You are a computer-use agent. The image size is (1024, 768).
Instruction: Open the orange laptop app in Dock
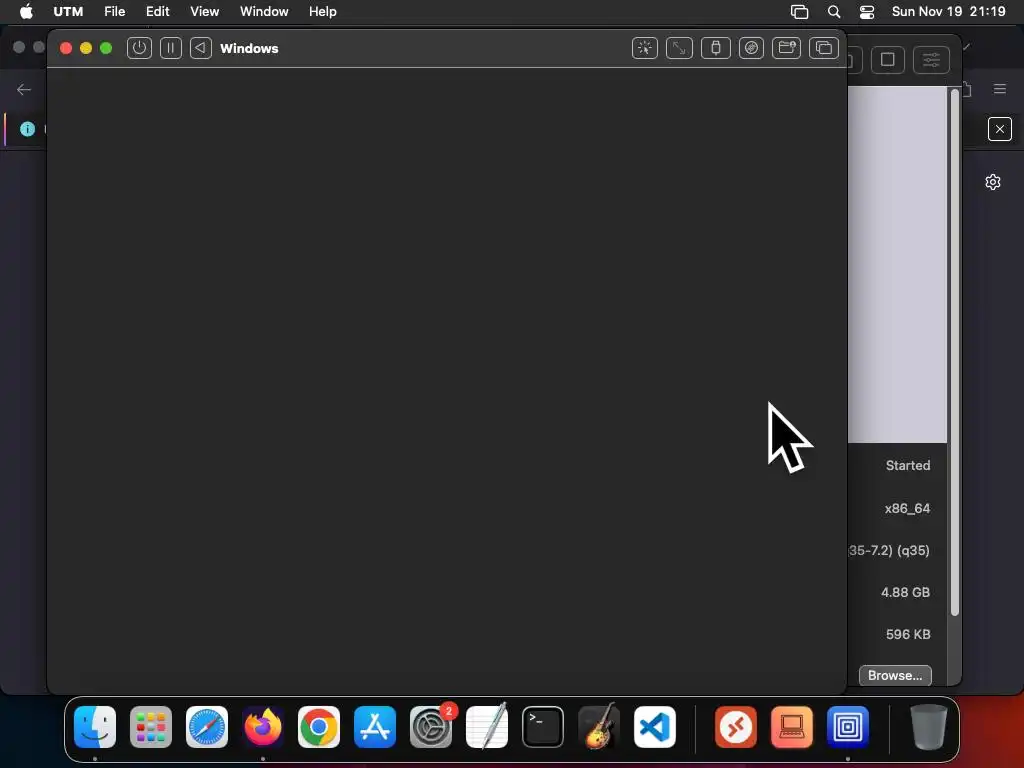(792, 727)
